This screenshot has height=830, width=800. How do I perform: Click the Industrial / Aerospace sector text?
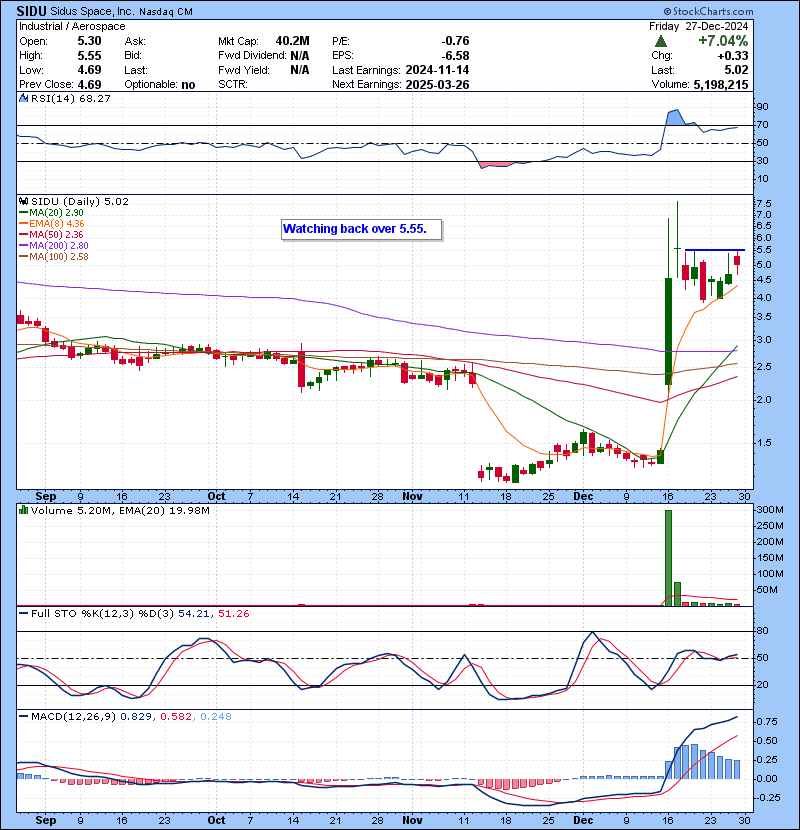pyautogui.click(x=72, y=26)
